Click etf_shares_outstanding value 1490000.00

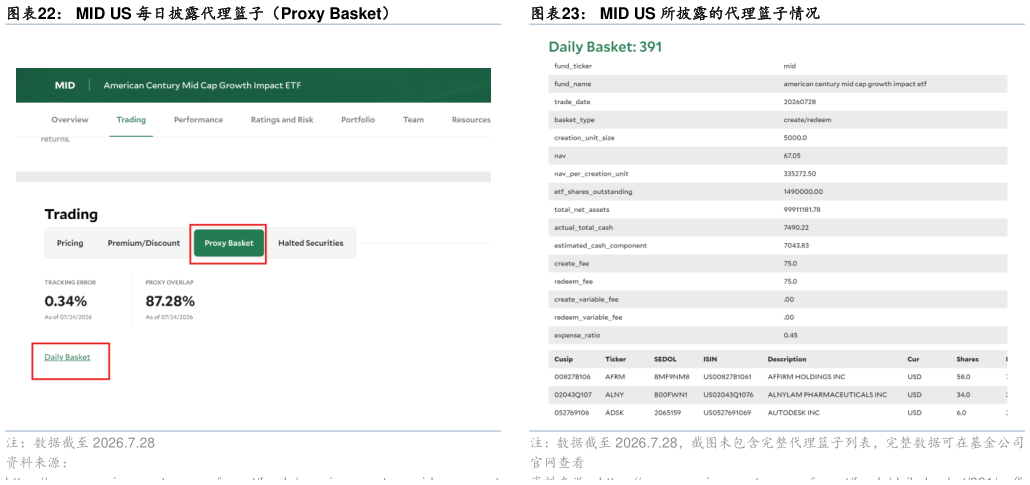tap(803, 191)
